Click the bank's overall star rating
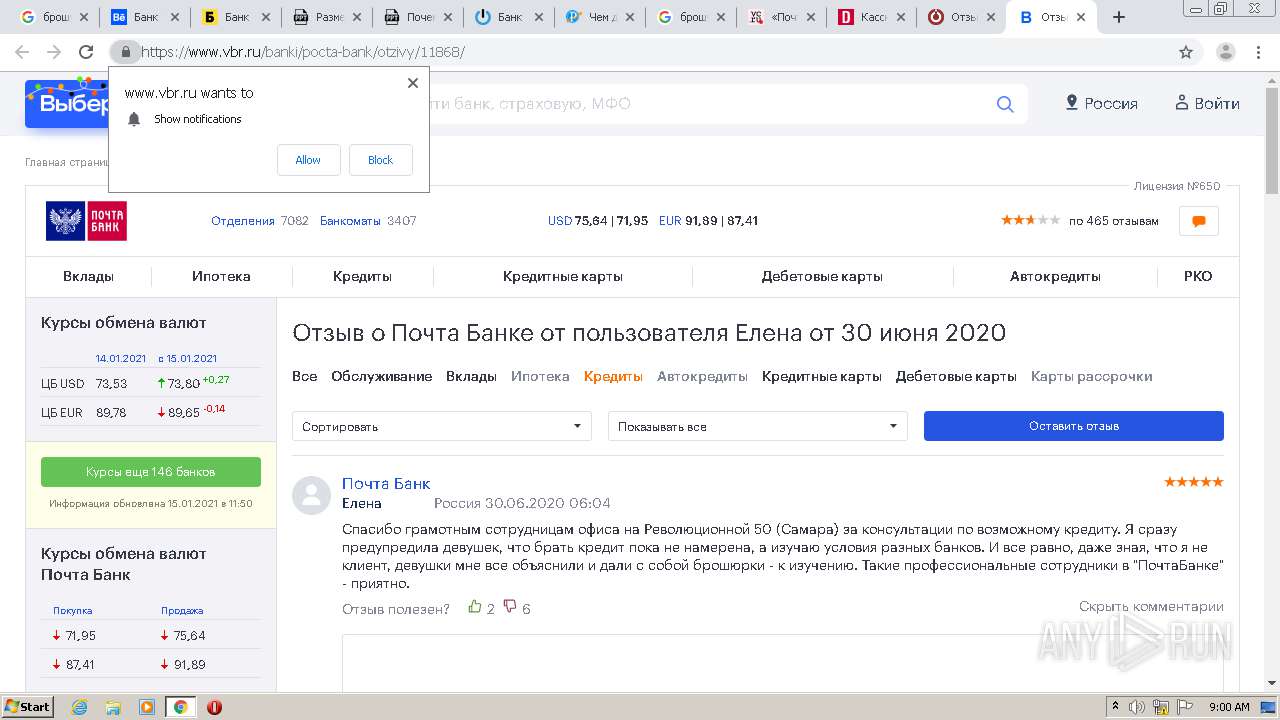Image resolution: width=1280 pixels, height=720 pixels. click(1030, 220)
